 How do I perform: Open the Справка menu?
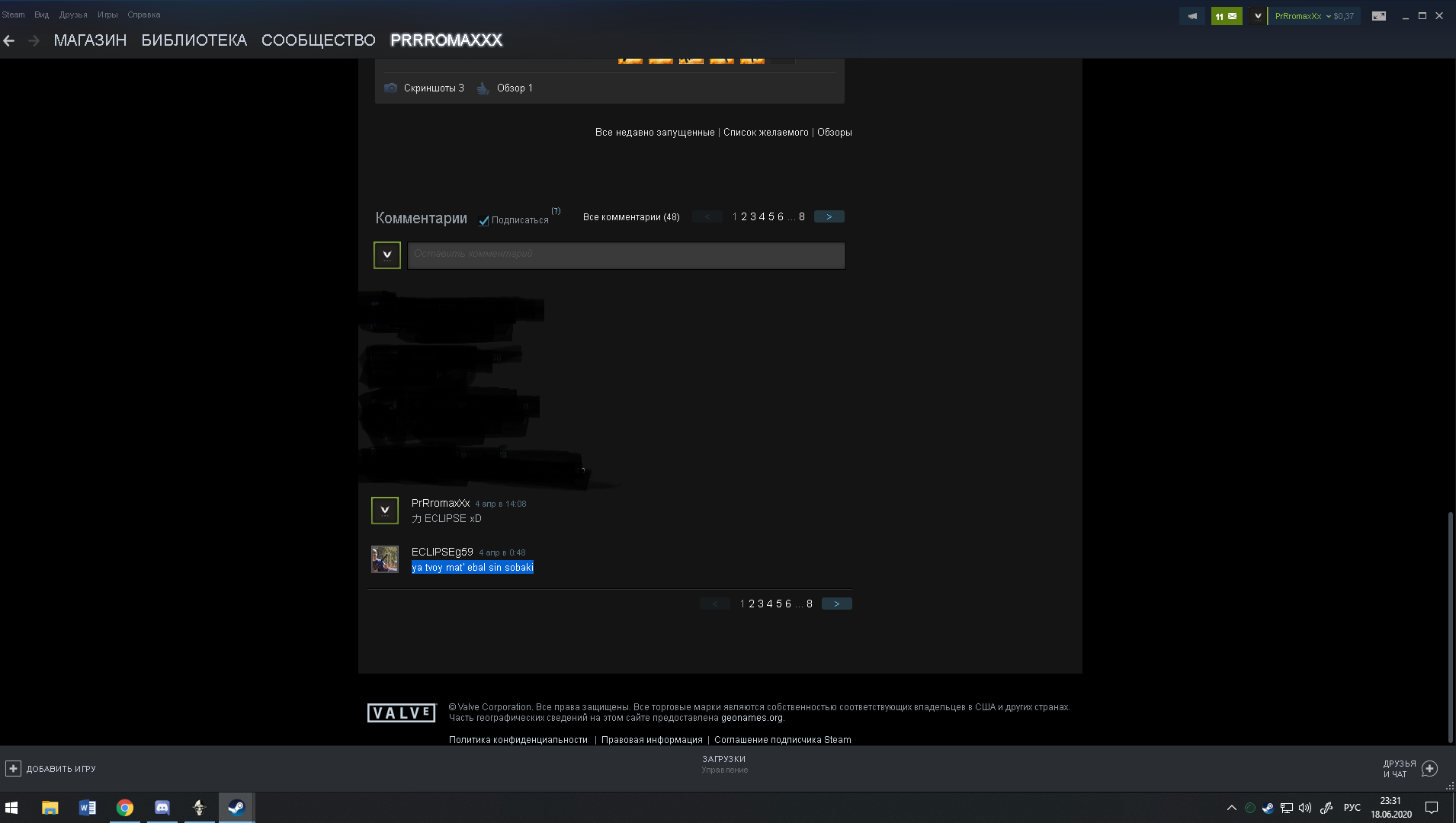[144, 14]
